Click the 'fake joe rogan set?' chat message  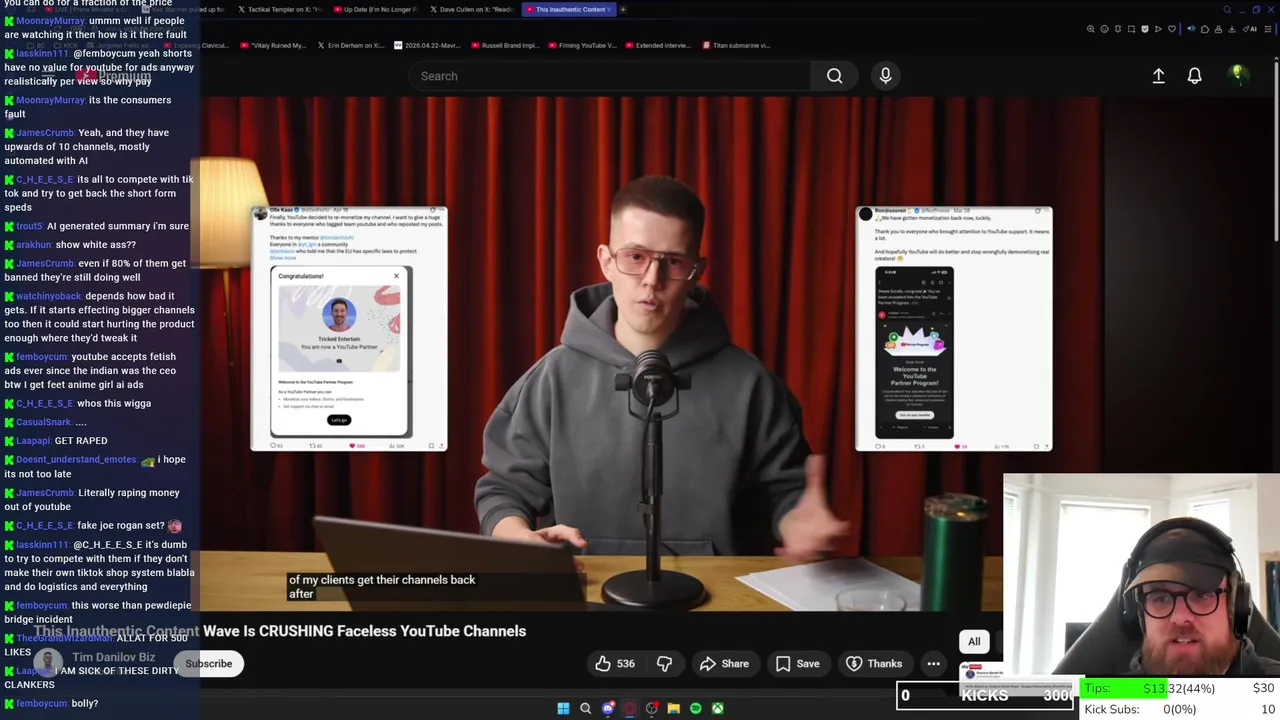pos(120,525)
